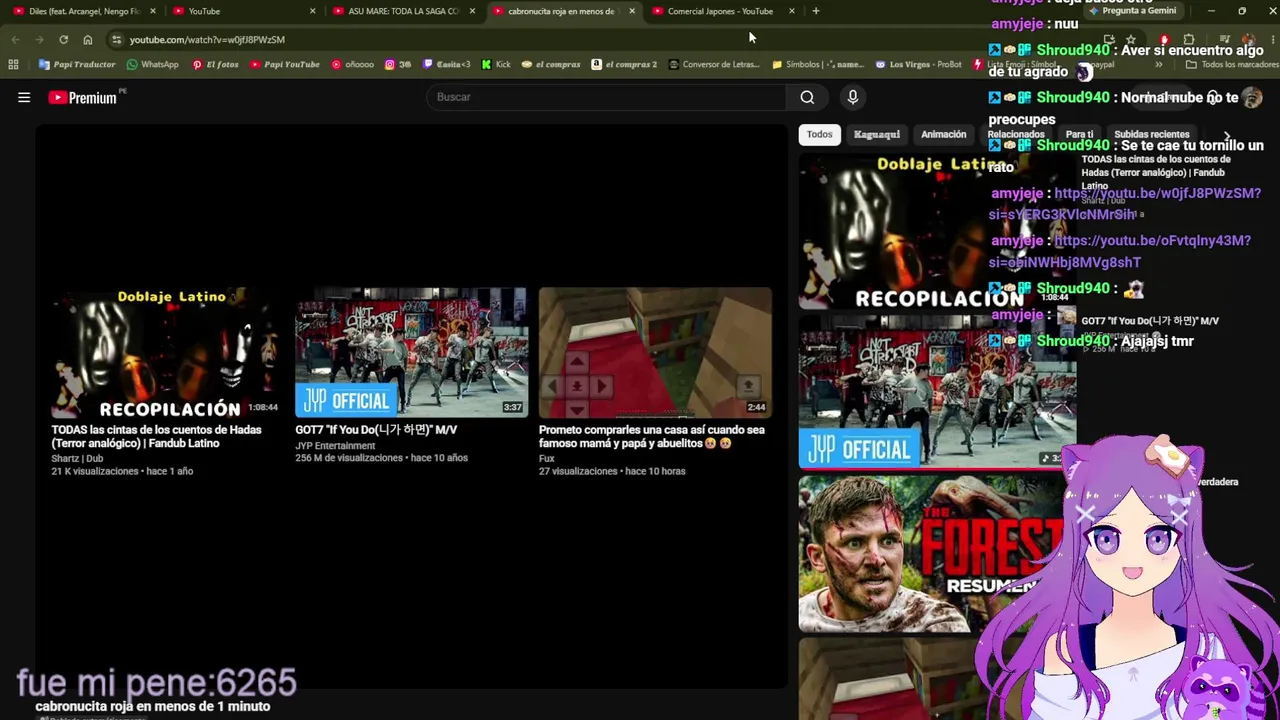Open the Chrome profile avatar
This screenshot has height=720, width=1280.
(1248, 39)
